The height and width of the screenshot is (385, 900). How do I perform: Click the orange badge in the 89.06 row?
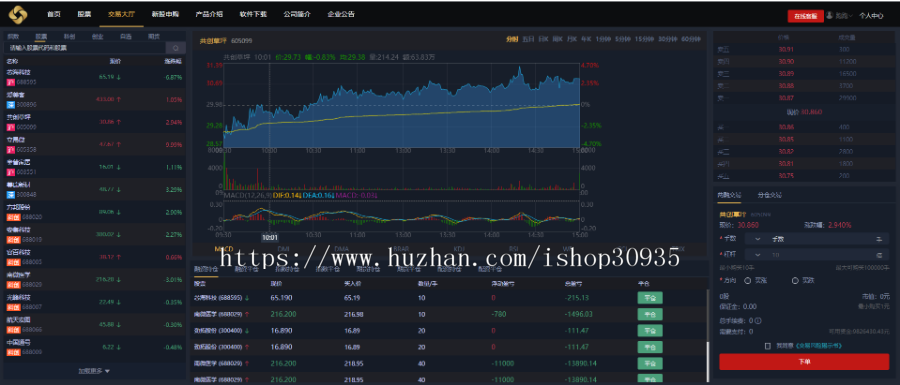point(13,217)
